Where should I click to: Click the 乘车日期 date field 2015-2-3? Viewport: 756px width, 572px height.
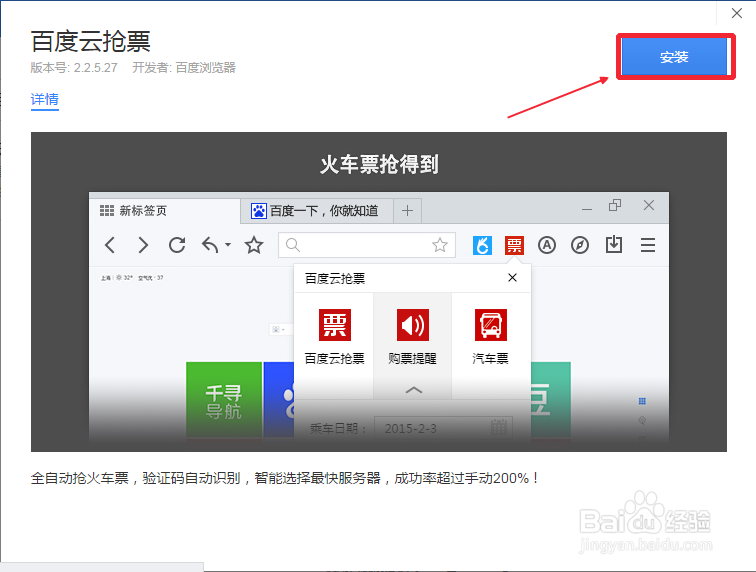pos(443,428)
